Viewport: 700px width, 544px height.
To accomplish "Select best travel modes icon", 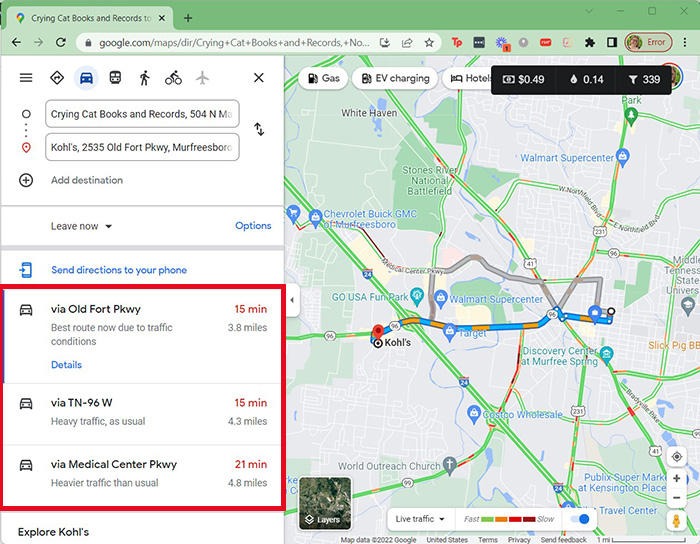I will tap(57, 78).
